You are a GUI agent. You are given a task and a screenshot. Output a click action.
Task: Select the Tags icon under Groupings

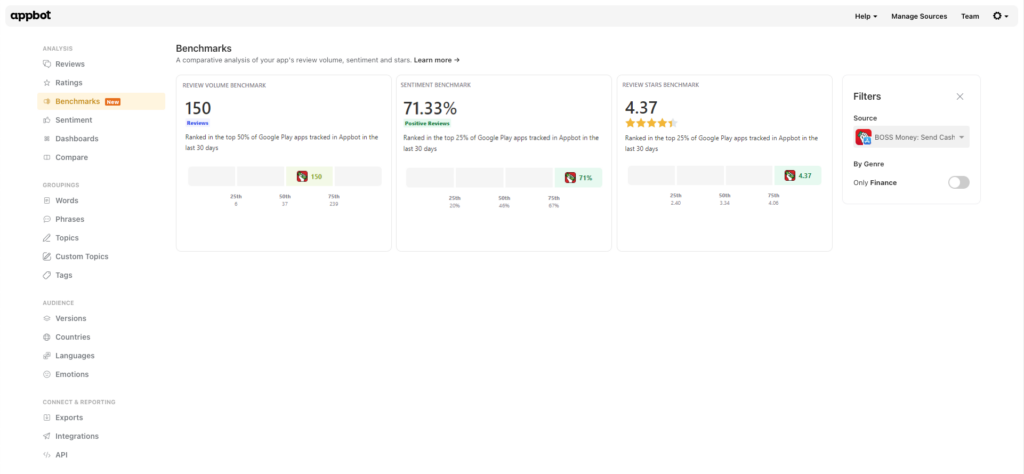pyautogui.click(x=47, y=275)
